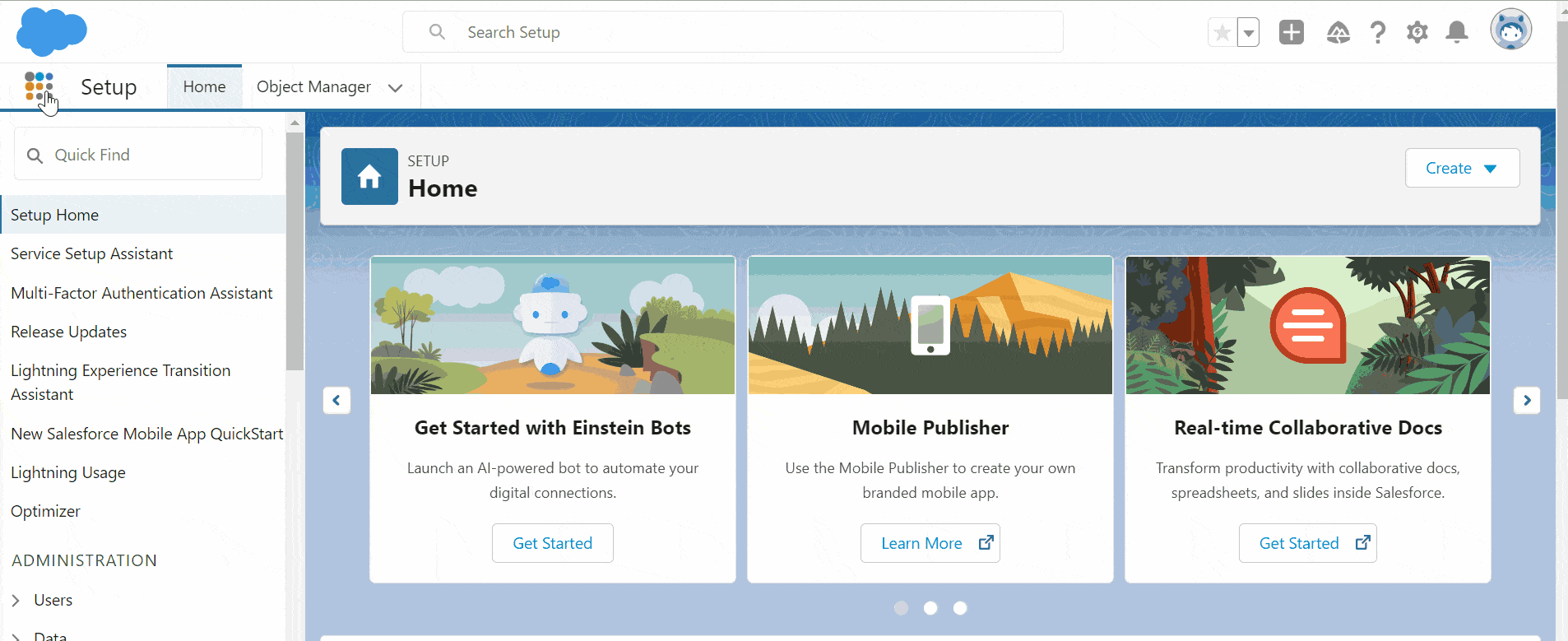The image size is (1568, 641).
Task: Click the Setup Home house icon
Action: tap(369, 176)
